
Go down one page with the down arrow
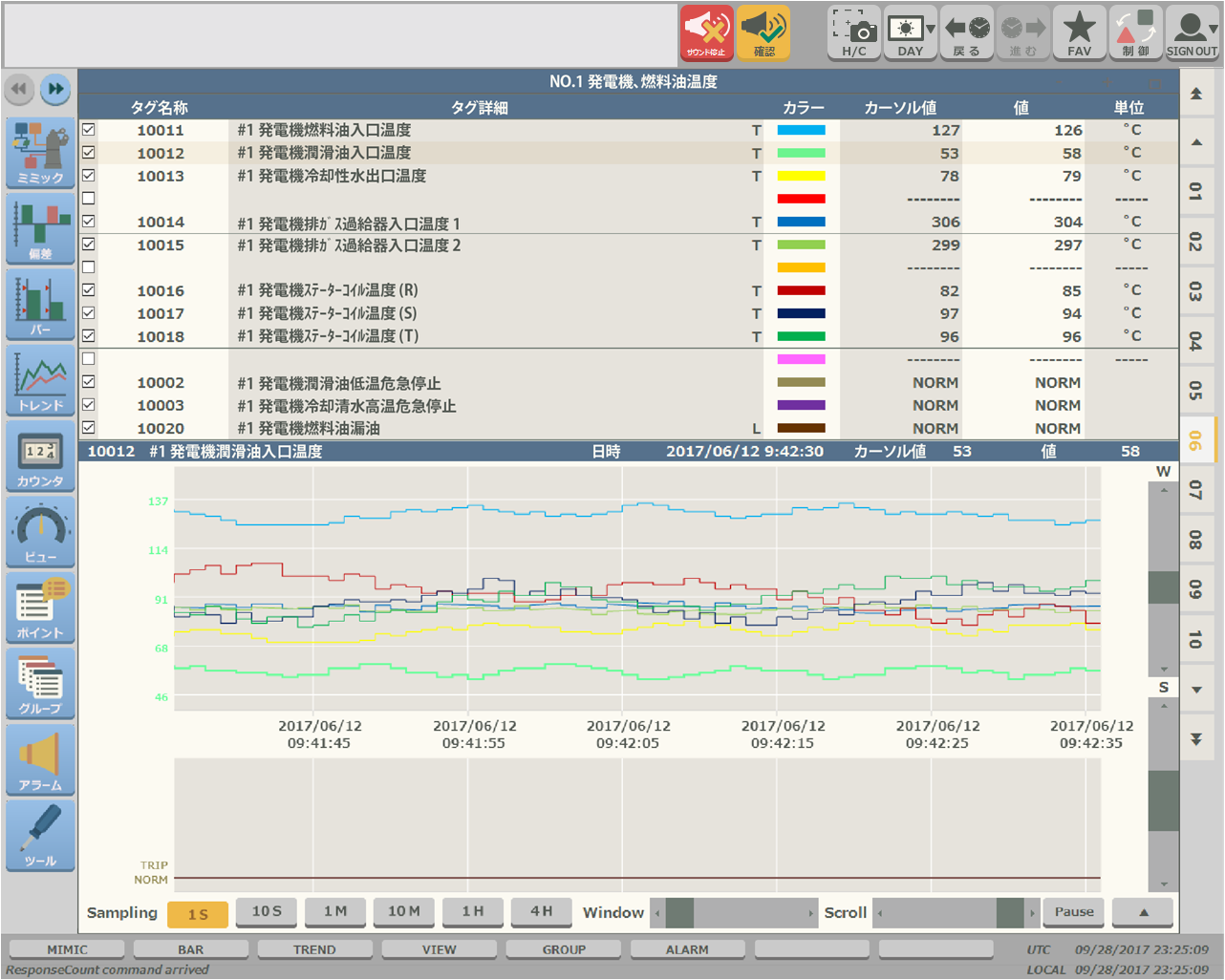(1196, 690)
